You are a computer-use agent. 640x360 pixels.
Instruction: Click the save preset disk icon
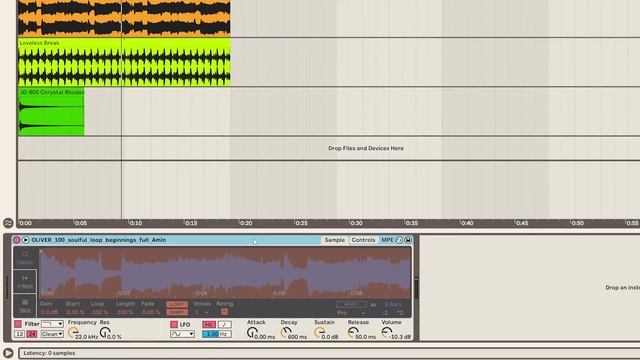(408, 240)
